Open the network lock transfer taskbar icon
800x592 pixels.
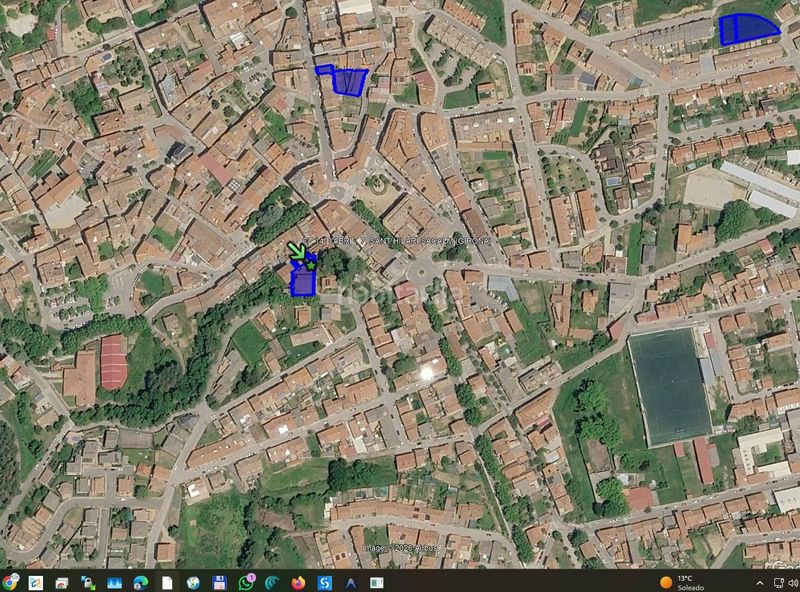tap(88, 582)
